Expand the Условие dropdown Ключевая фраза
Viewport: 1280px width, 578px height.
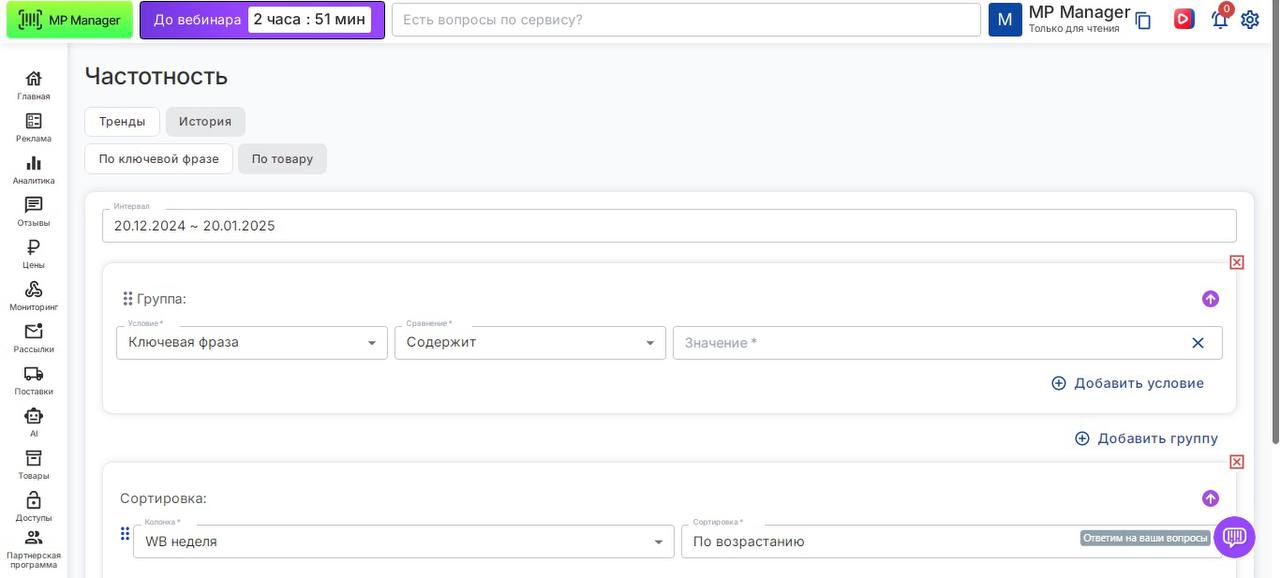point(251,343)
